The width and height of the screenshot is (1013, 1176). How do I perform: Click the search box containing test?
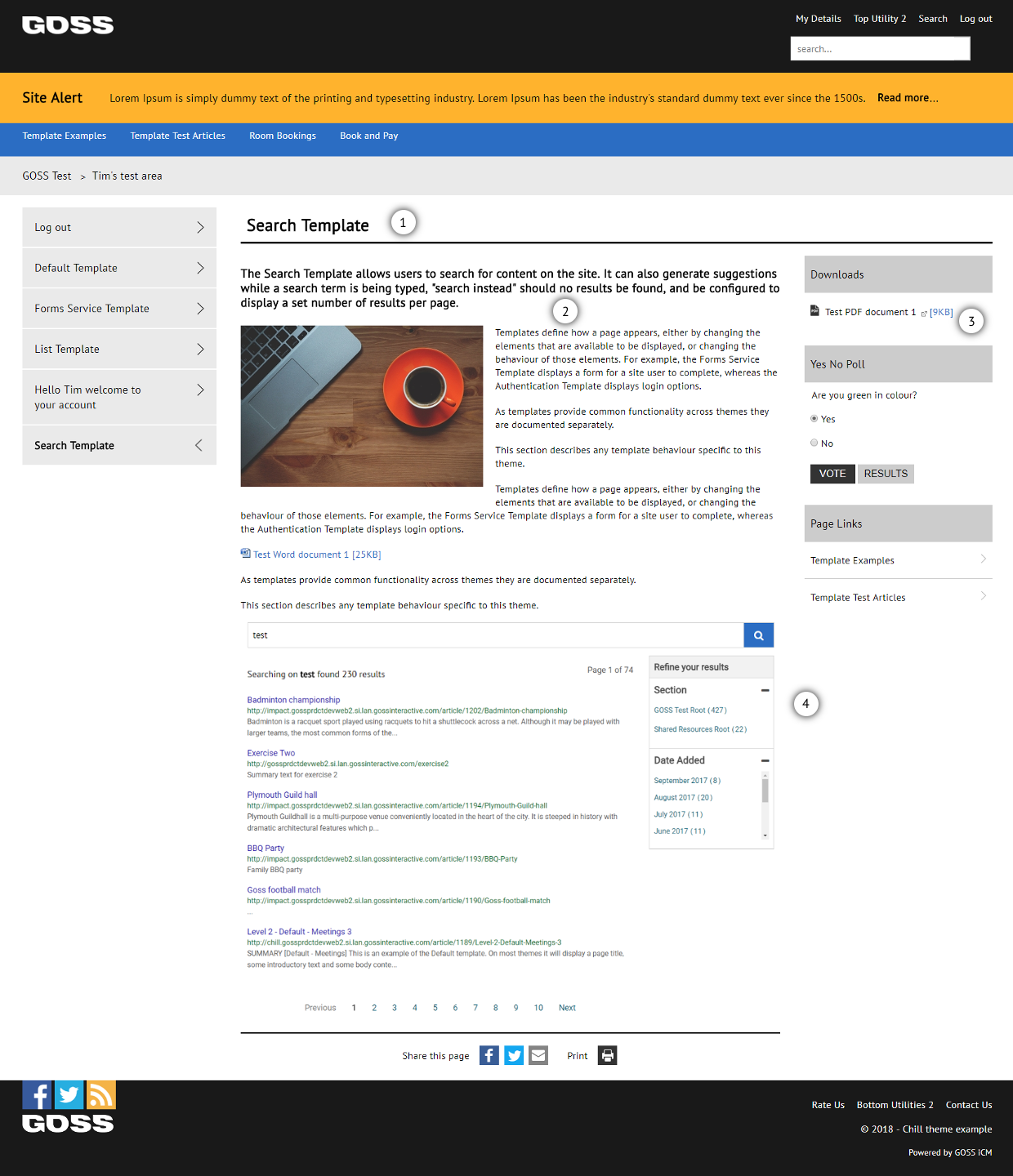point(495,635)
